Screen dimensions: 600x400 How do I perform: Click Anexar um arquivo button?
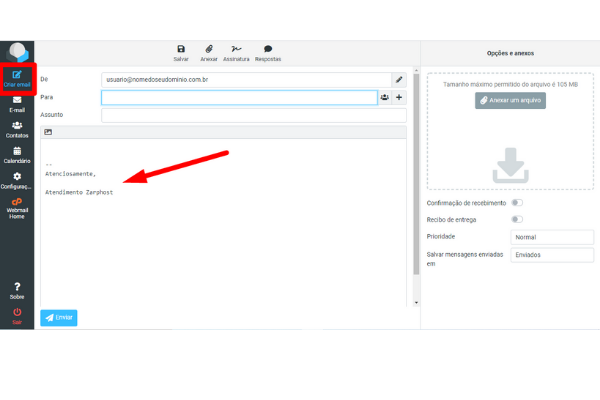(x=510, y=100)
